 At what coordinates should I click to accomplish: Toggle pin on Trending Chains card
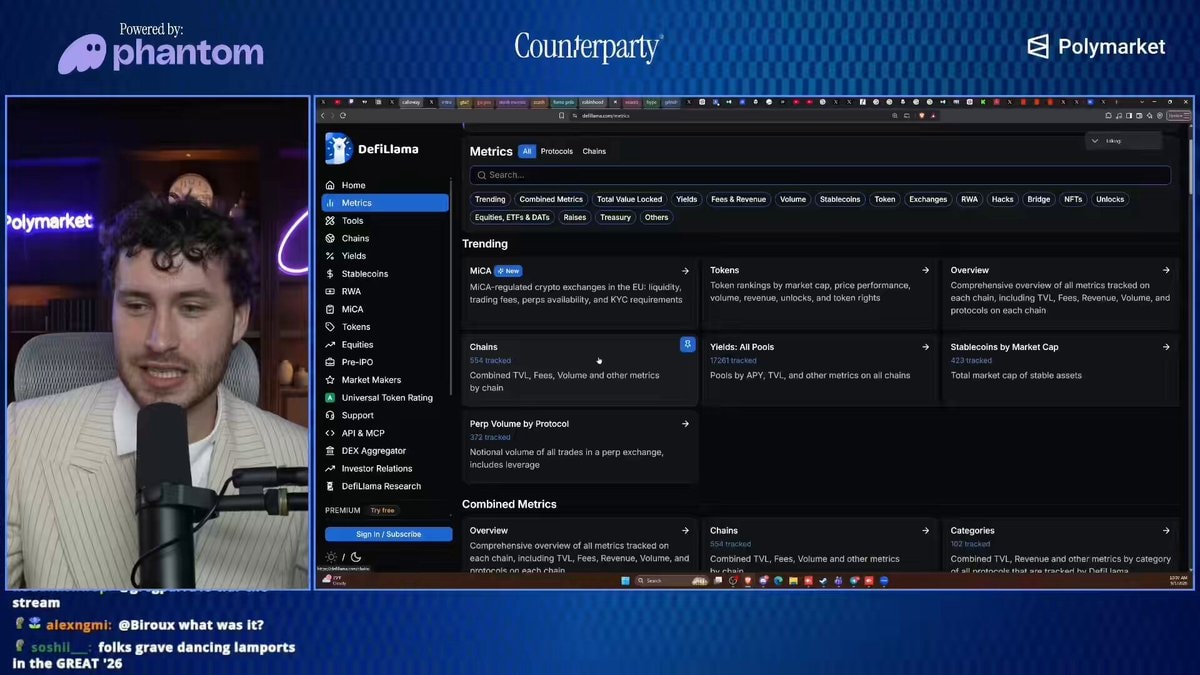point(687,344)
